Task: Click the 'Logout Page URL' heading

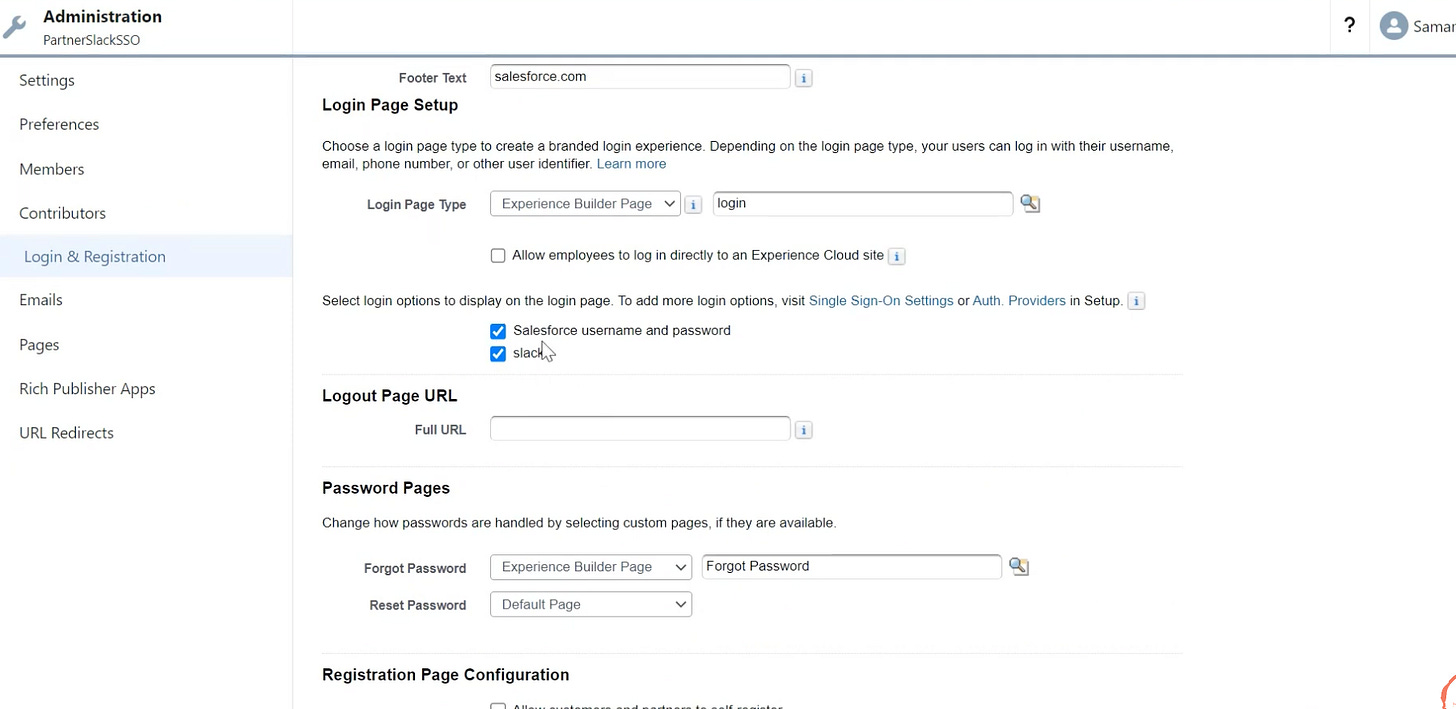Action: click(390, 396)
